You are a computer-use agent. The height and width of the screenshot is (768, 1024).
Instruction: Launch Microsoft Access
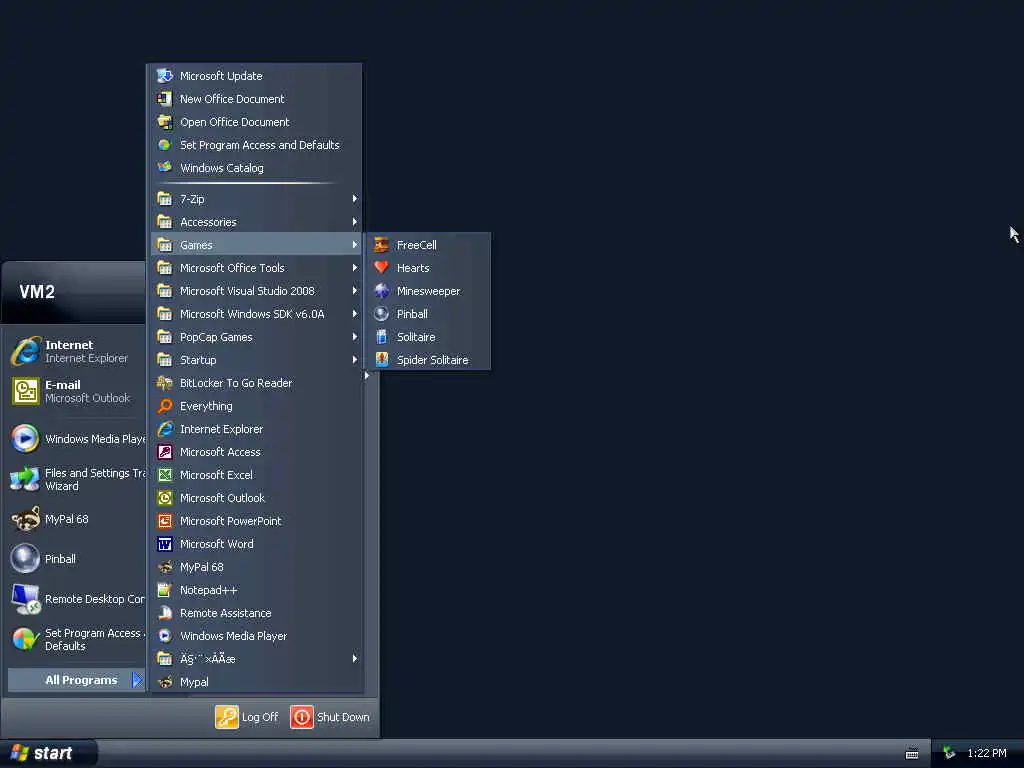click(256, 452)
